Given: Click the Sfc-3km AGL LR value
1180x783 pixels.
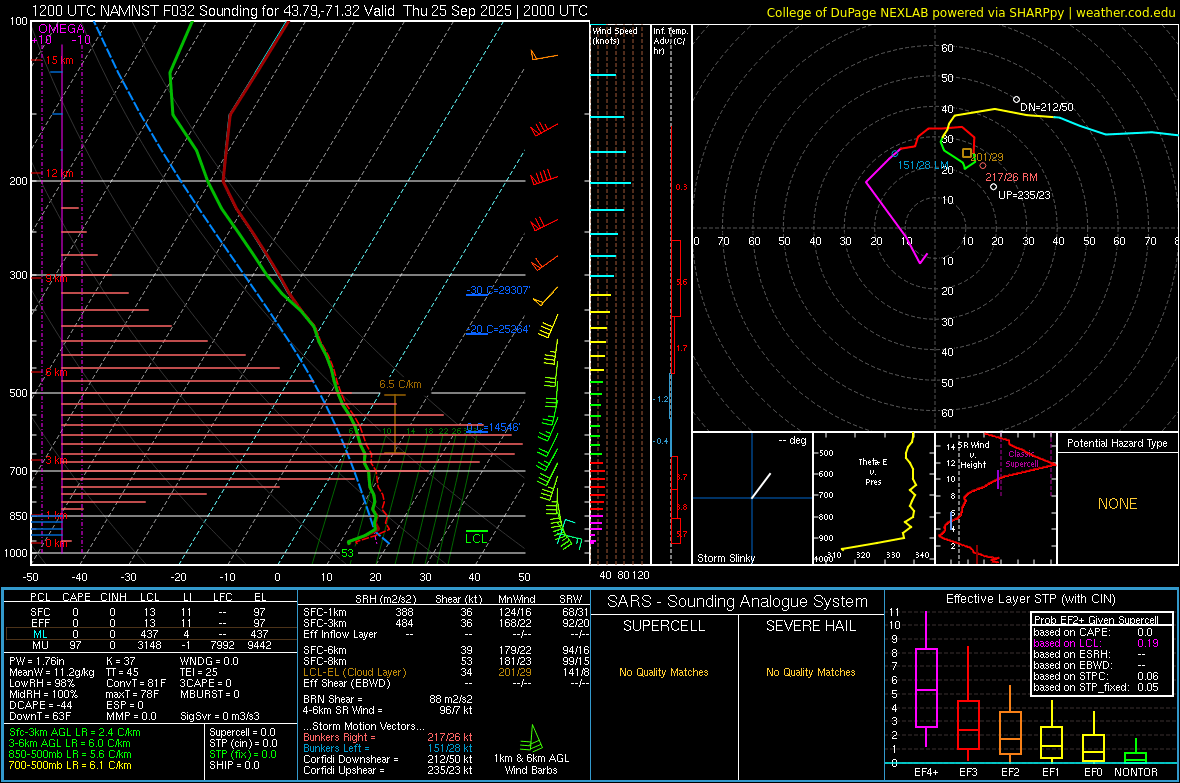Looking at the screenshot, I should (x=75, y=732).
